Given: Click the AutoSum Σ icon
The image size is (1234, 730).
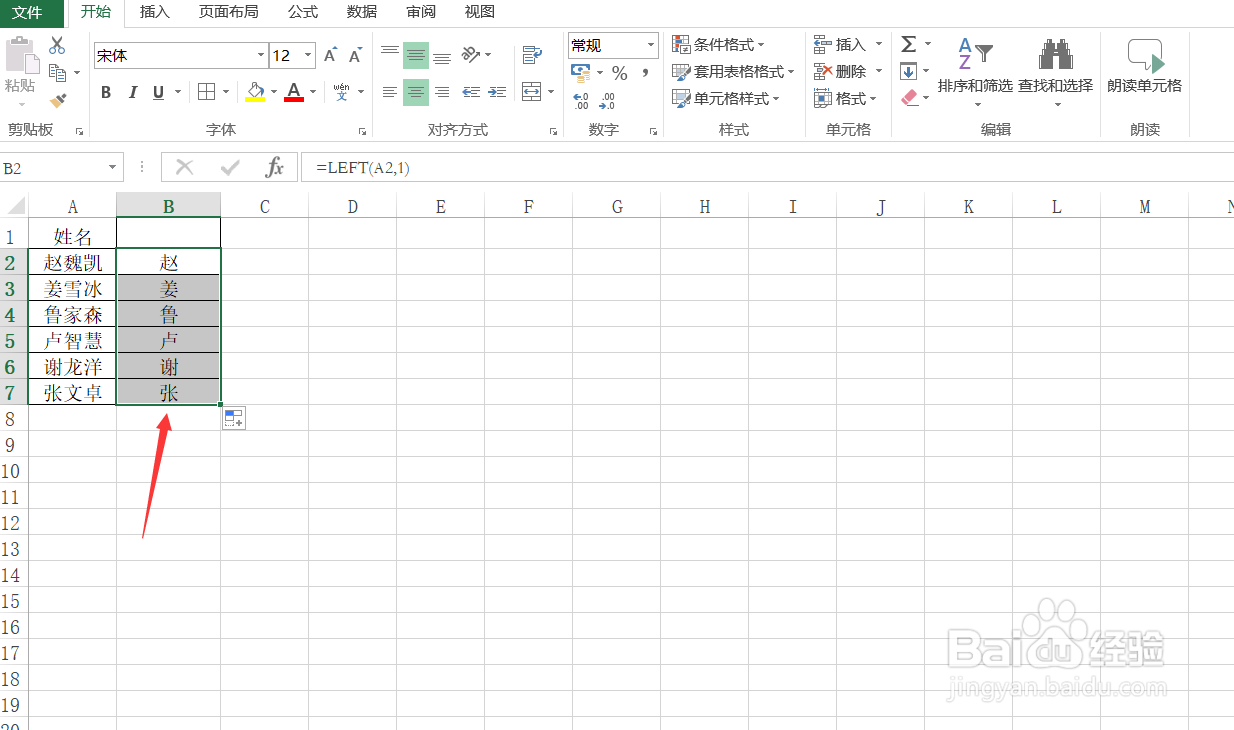Looking at the screenshot, I should coord(911,43).
